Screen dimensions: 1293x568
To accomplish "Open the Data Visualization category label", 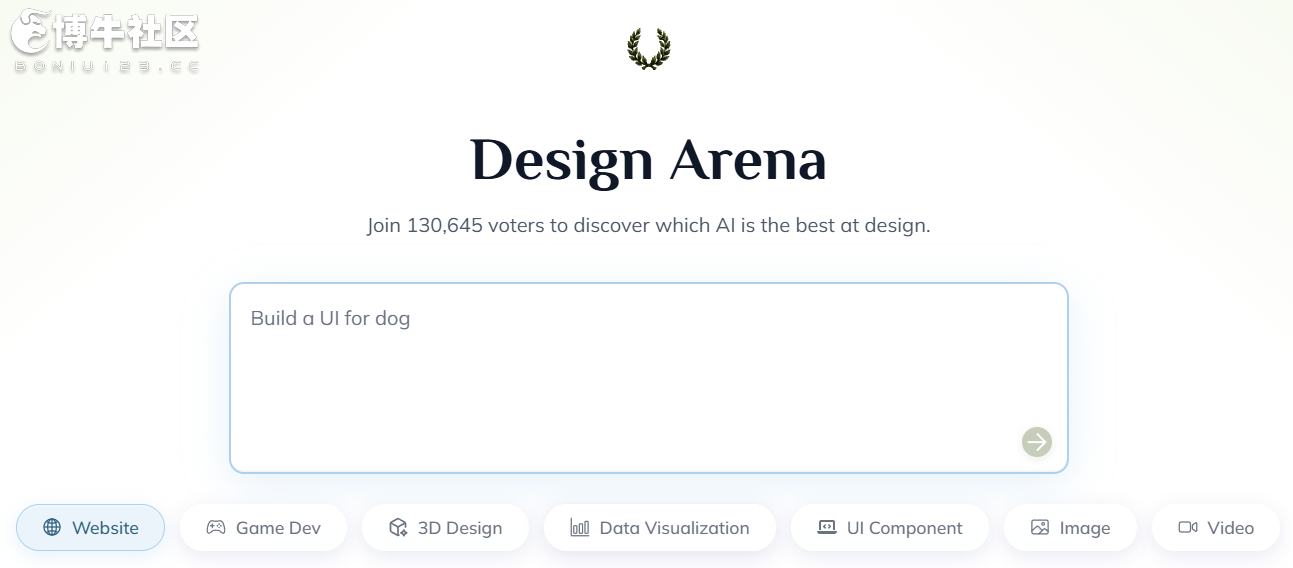I will [x=674, y=528].
